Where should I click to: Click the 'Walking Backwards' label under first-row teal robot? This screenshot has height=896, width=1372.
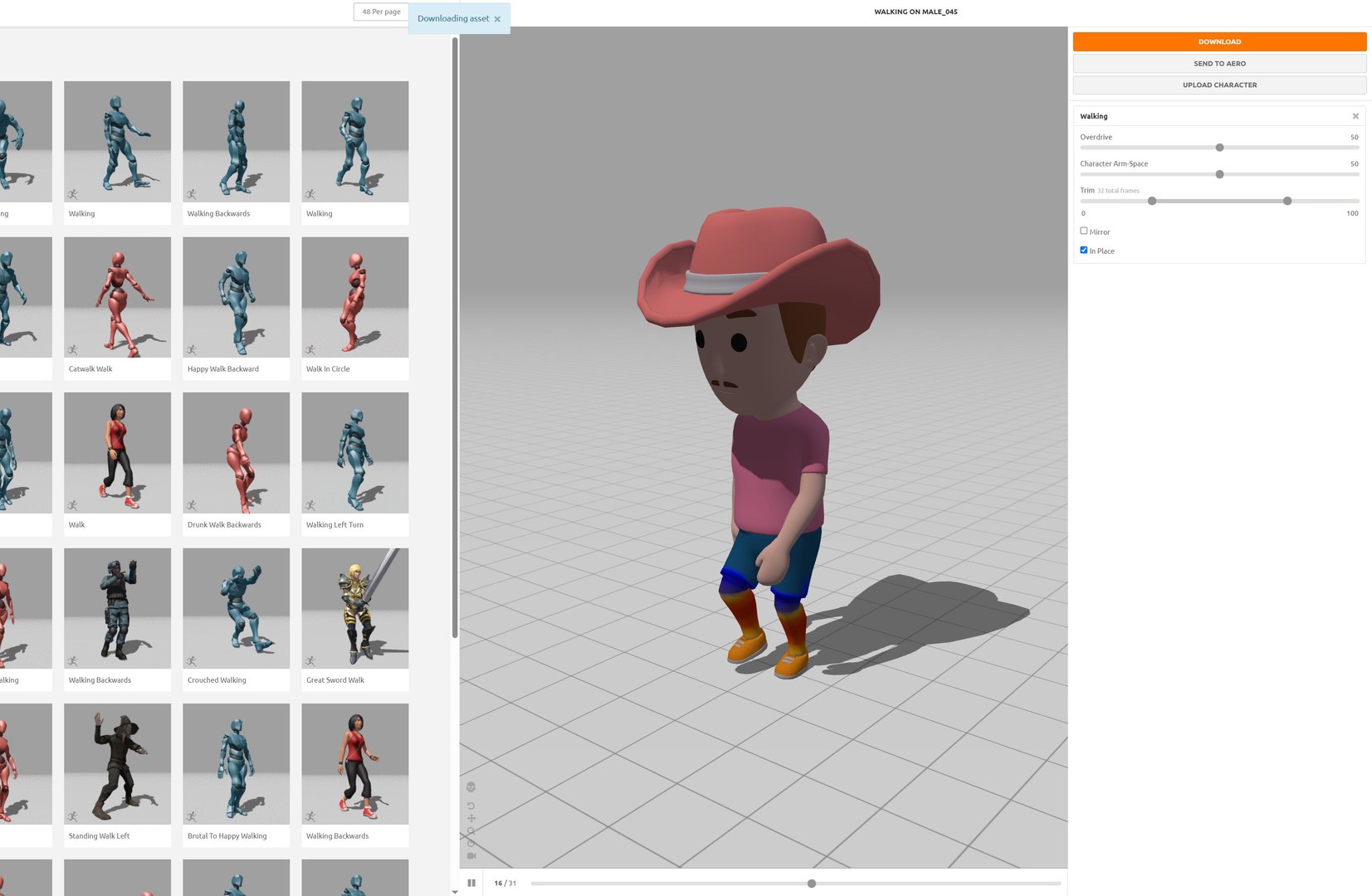(x=218, y=214)
